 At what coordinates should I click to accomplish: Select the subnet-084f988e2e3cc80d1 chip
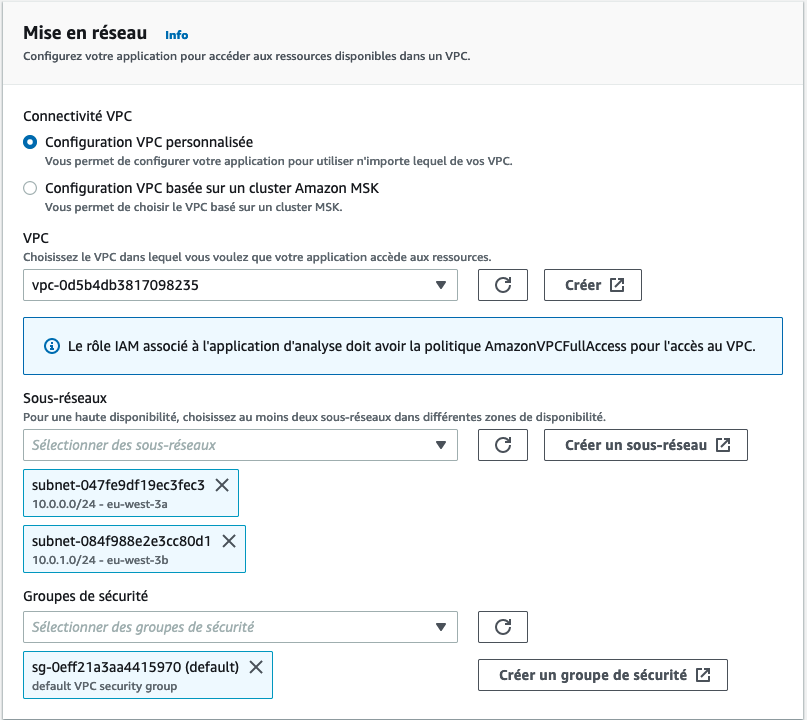point(120,548)
